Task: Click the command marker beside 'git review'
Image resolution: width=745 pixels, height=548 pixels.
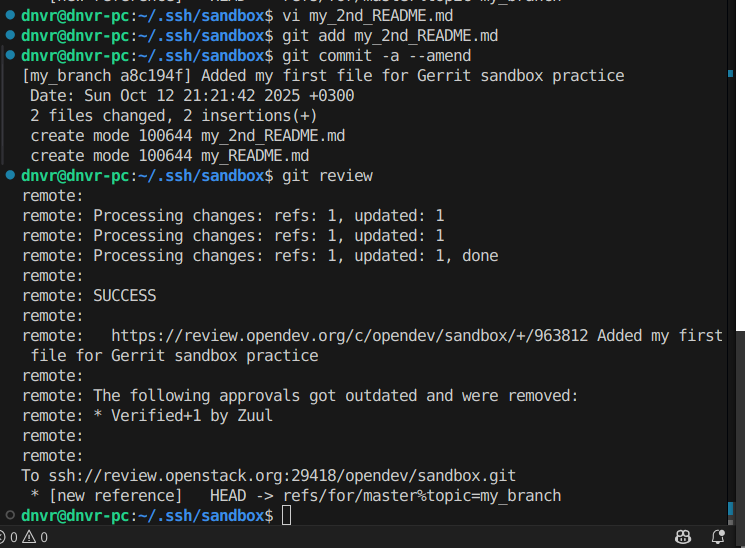Action: [x=10, y=176]
